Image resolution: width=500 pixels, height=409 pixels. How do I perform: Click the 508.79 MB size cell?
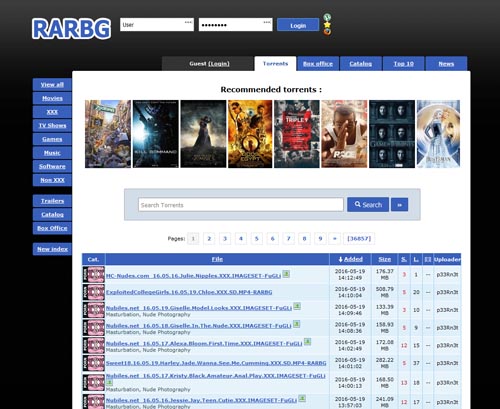[385, 292]
